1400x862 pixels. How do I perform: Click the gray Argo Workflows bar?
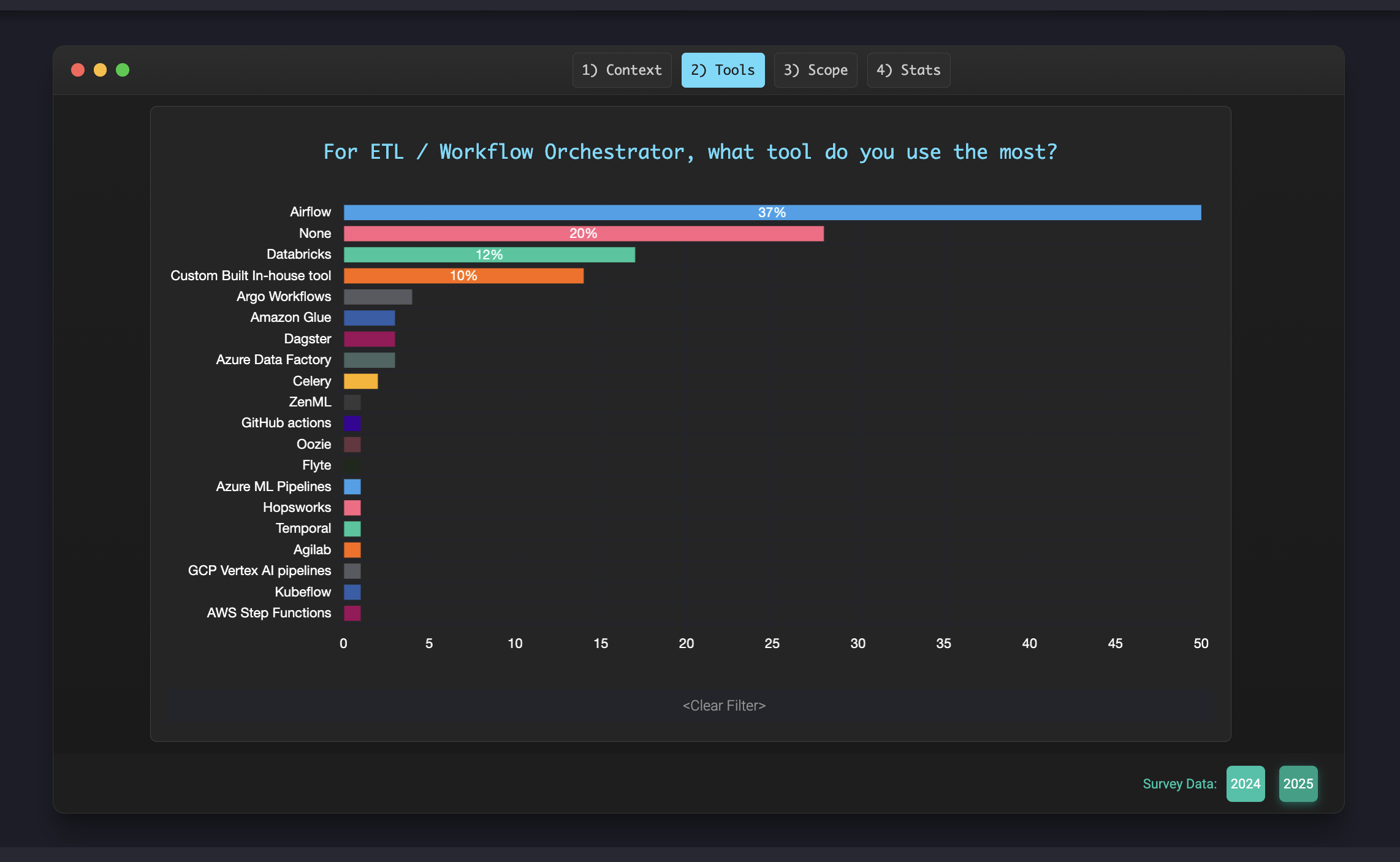click(378, 297)
